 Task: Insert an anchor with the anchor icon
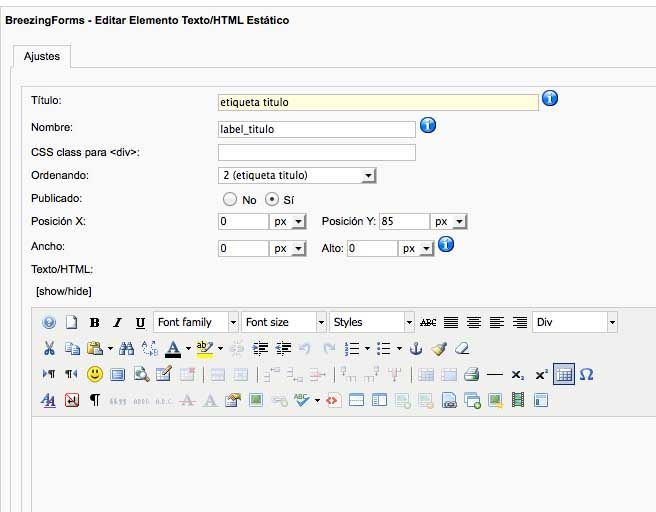pyautogui.click(x=416, y=348)
